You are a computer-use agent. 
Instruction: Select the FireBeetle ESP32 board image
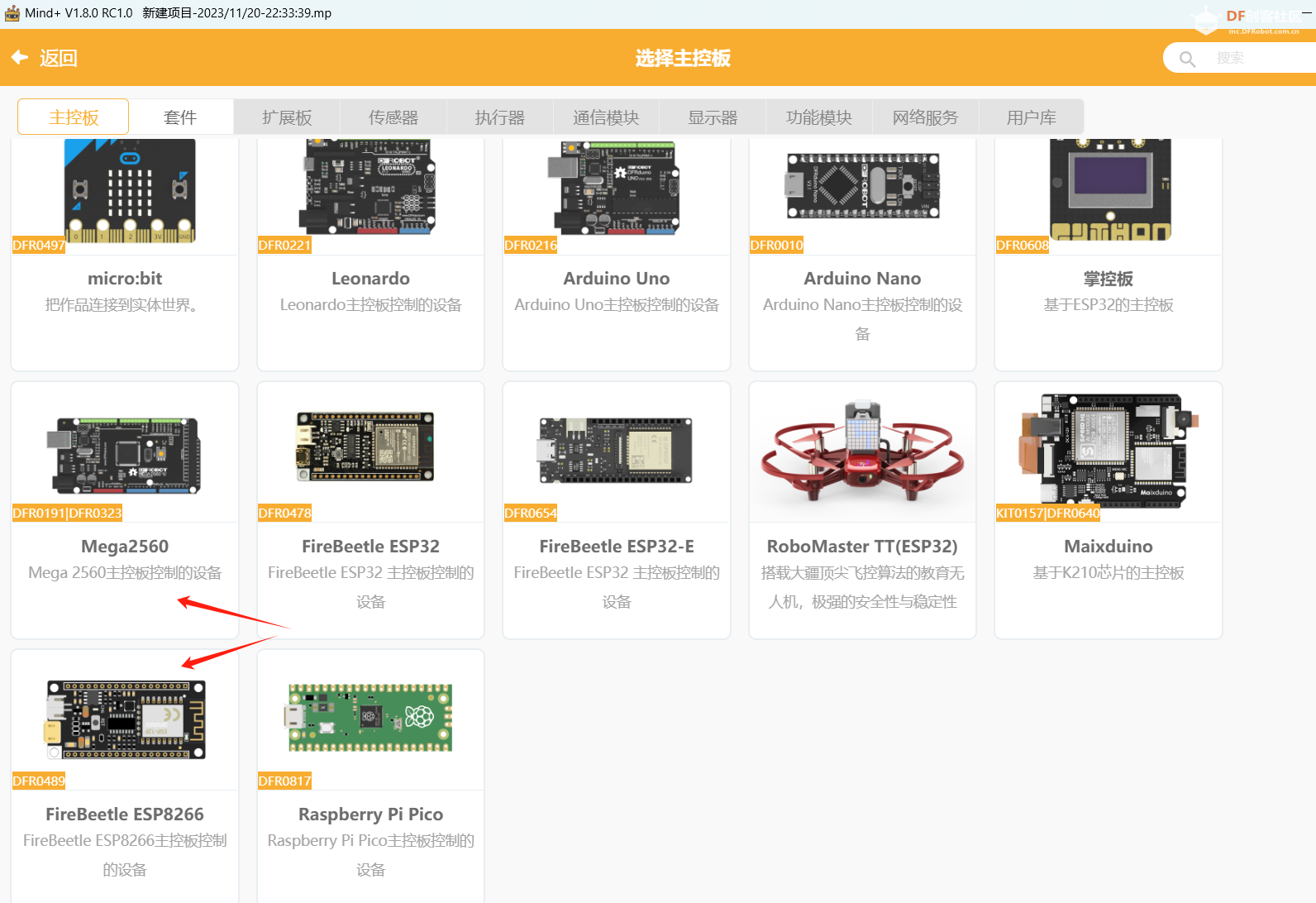[365, 447]
